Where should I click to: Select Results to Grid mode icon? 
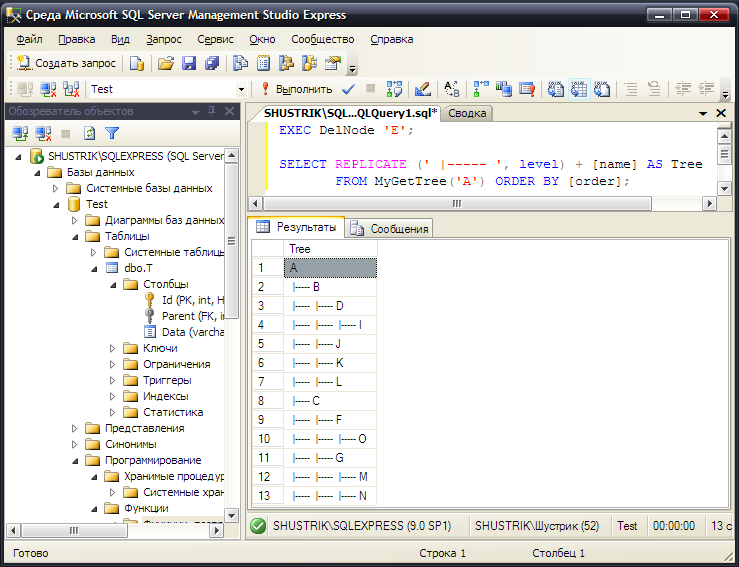(579, 89)
